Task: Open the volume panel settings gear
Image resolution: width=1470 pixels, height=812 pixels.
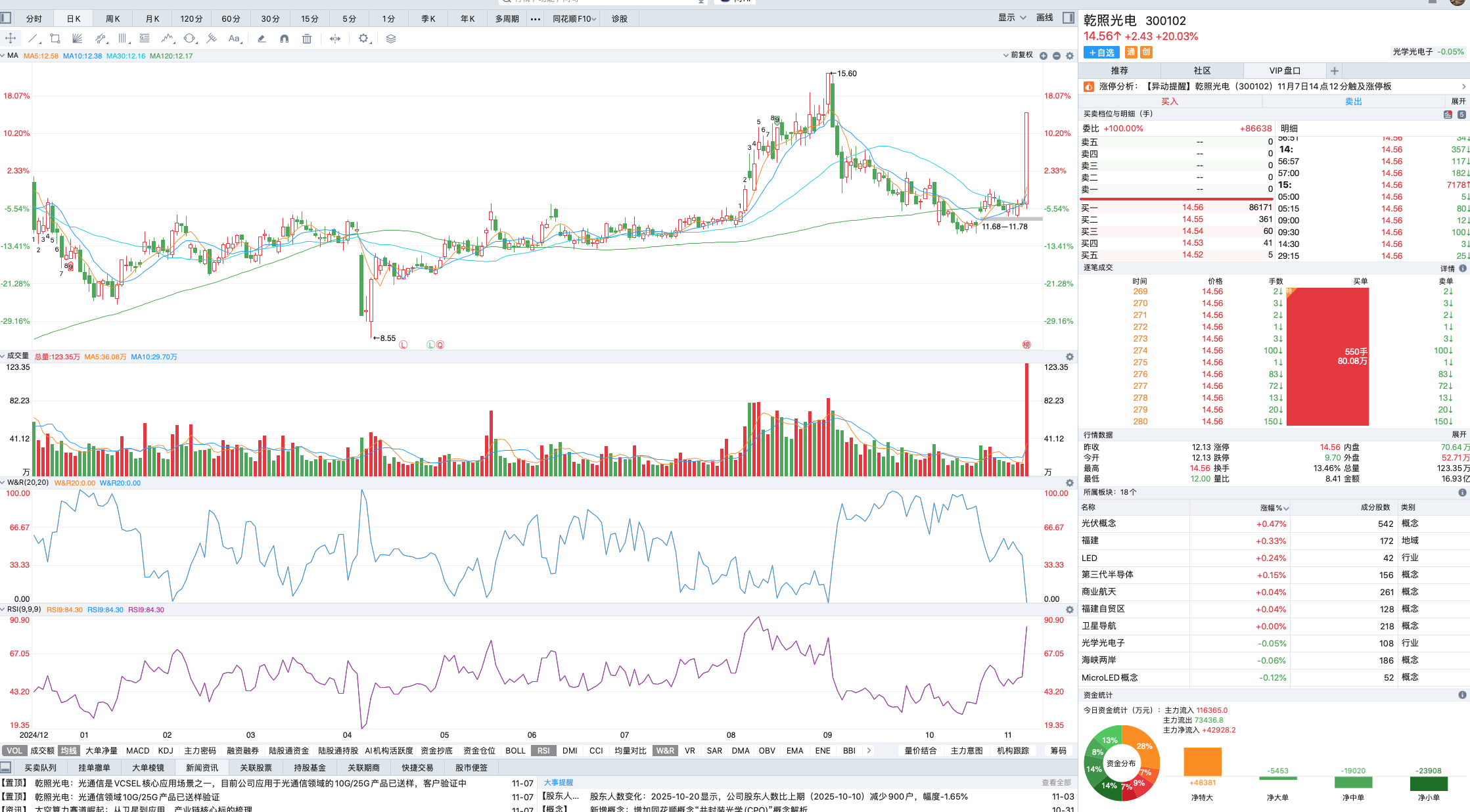Action: 1070,357
